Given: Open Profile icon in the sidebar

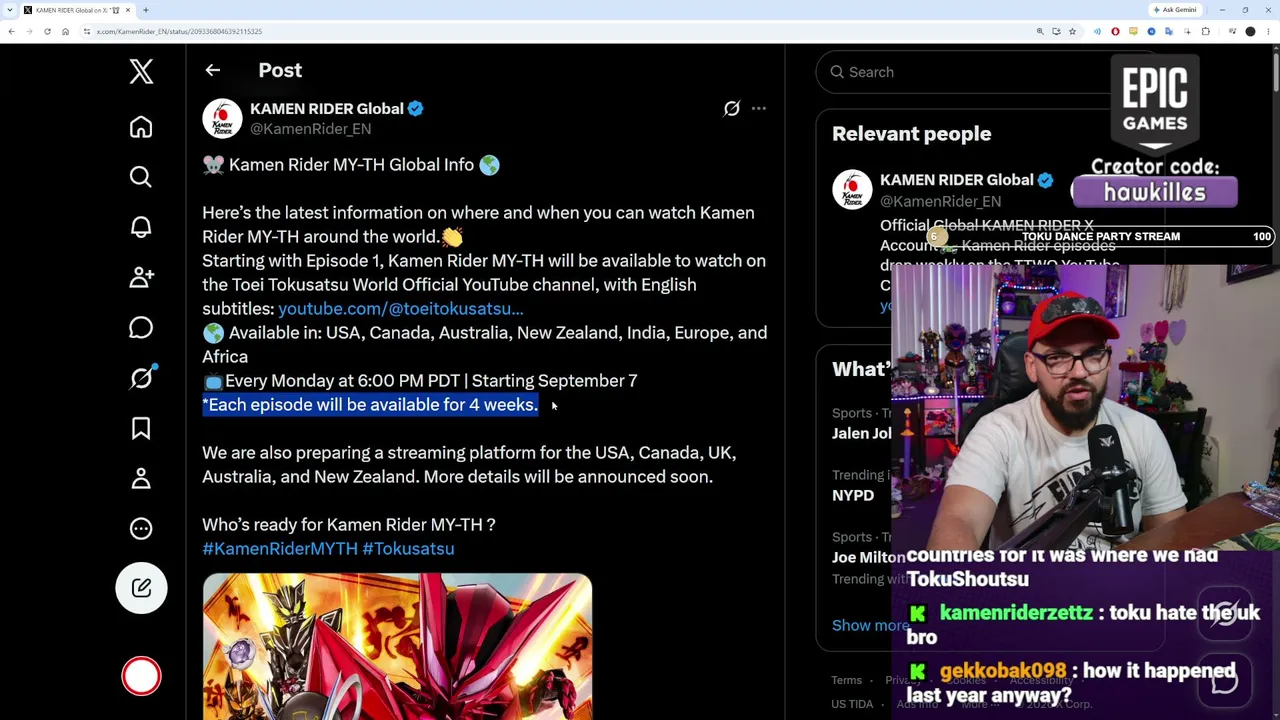Looking at the screenshot, I should (141, 478).
